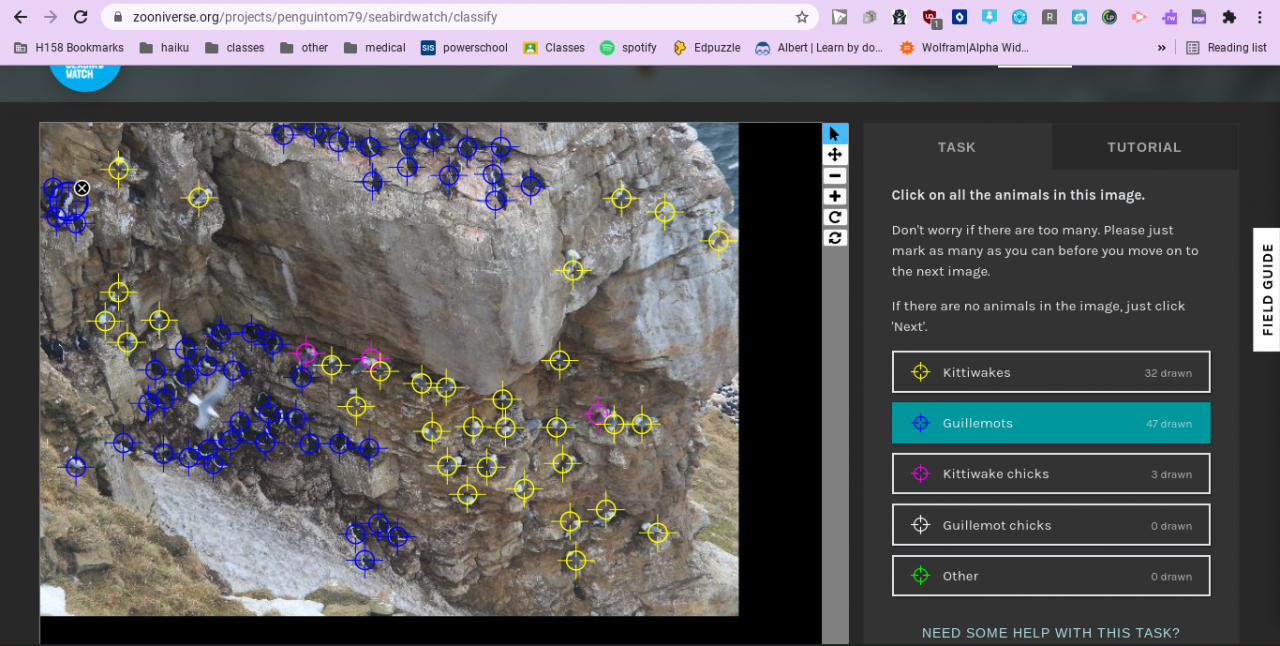Image resolution: width=1280 pixels, height=646 pixels.
Task: Select the pan (move) tool for the image
Action: click(x=835, y=155)
